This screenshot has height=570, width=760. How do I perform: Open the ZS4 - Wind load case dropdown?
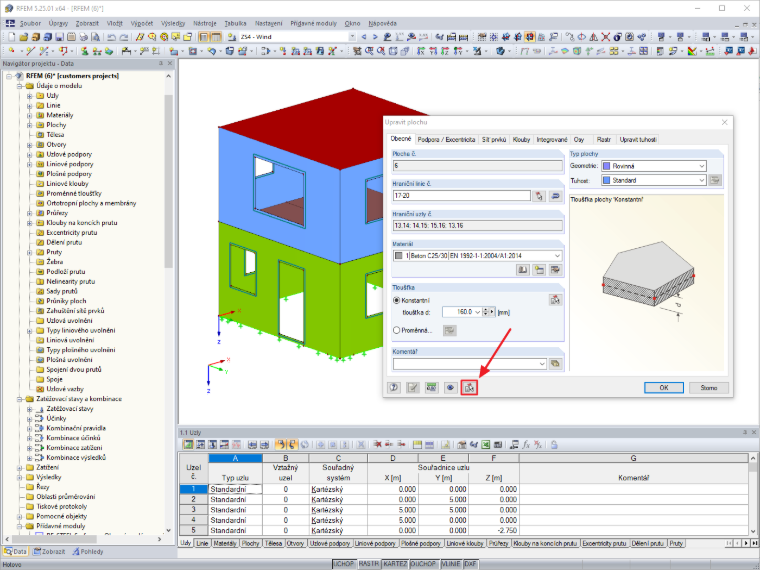click(352, 37)
